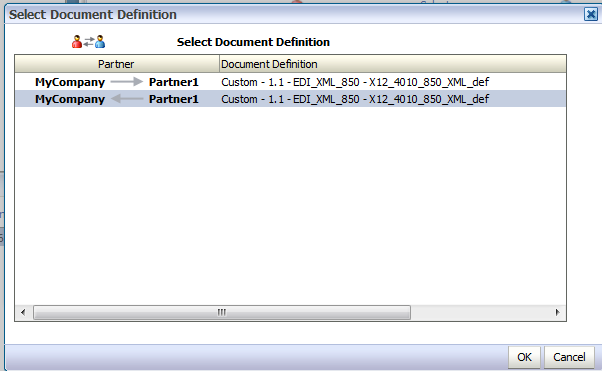Cancel the document definition dialog
The height and width of the screenshot is (371, 602).
pyautogui.click(x=569, y=357)
